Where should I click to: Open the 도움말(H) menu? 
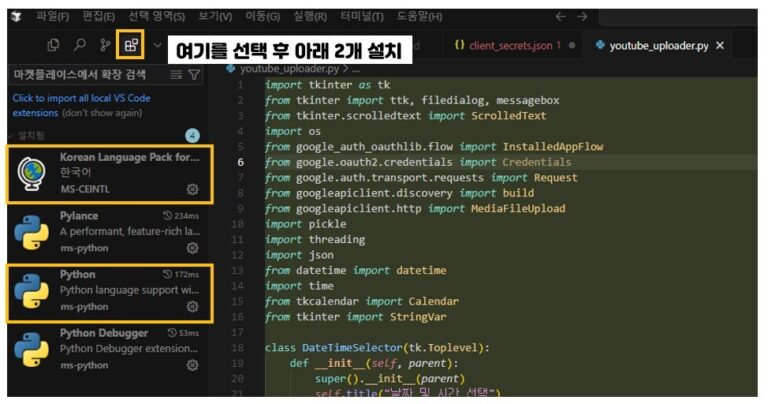pyautogui.click(x=419, y=16)
